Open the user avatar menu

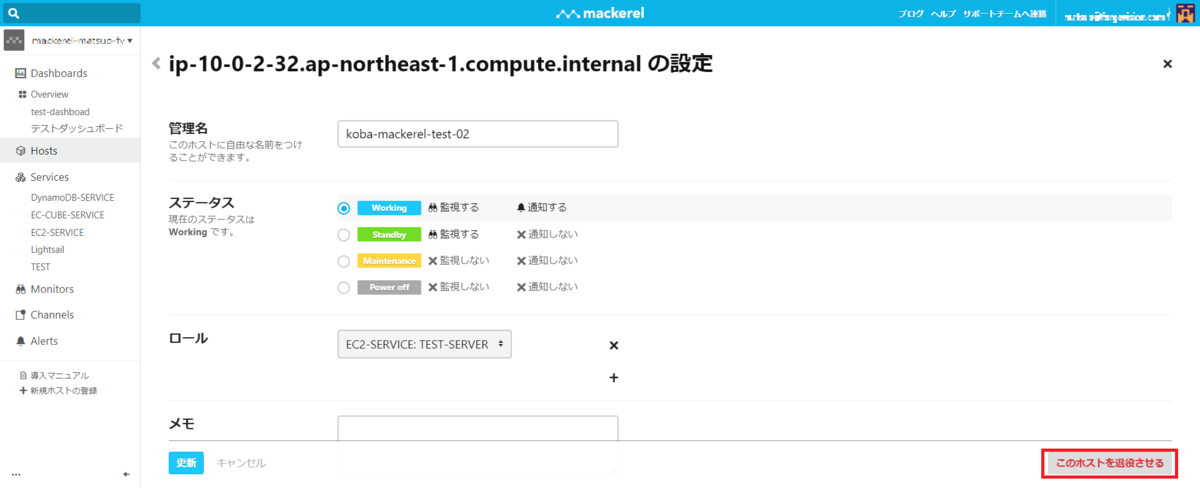coord(1186,14)
